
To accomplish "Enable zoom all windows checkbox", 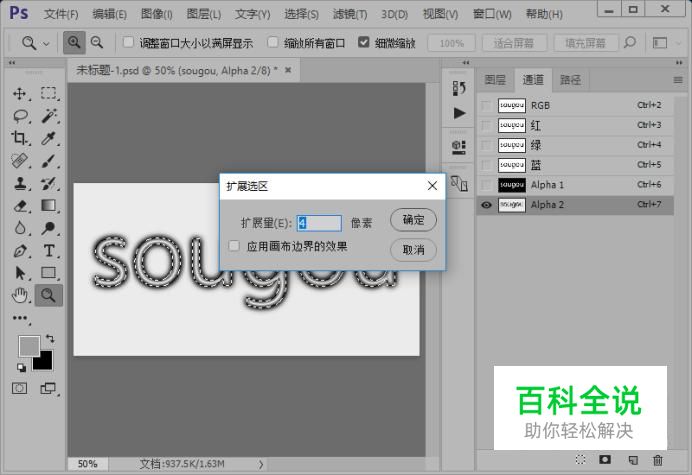I will (x=273, y=42).
